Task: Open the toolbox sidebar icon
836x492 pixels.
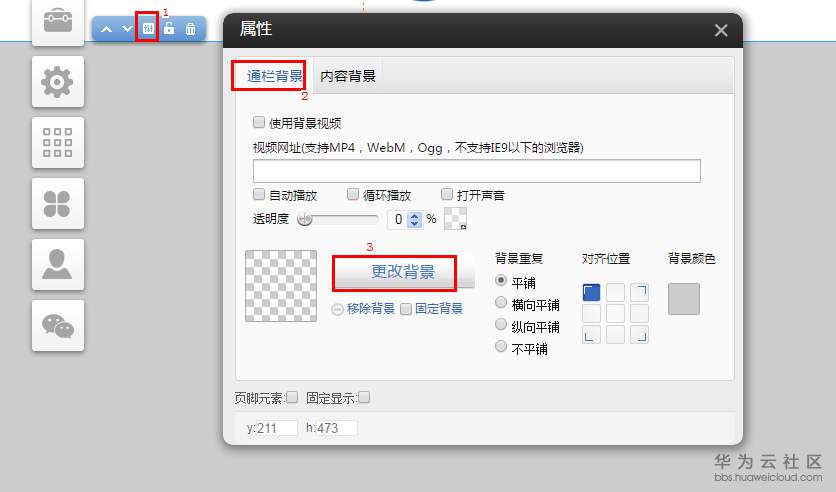Action: coord(58,21)
